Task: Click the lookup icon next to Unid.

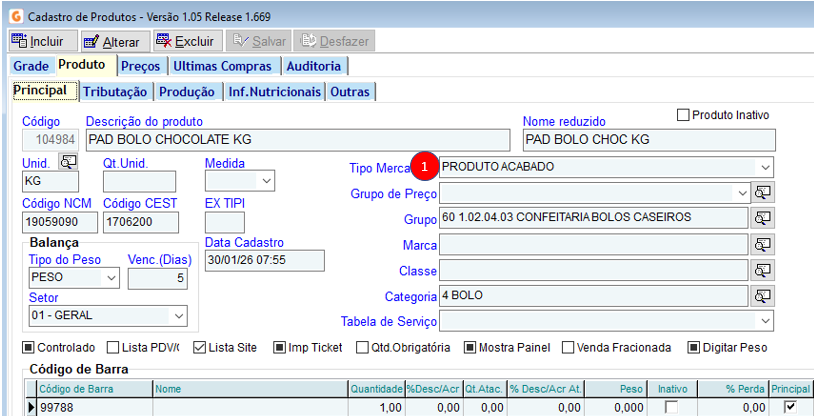Action: click(68, 162)
